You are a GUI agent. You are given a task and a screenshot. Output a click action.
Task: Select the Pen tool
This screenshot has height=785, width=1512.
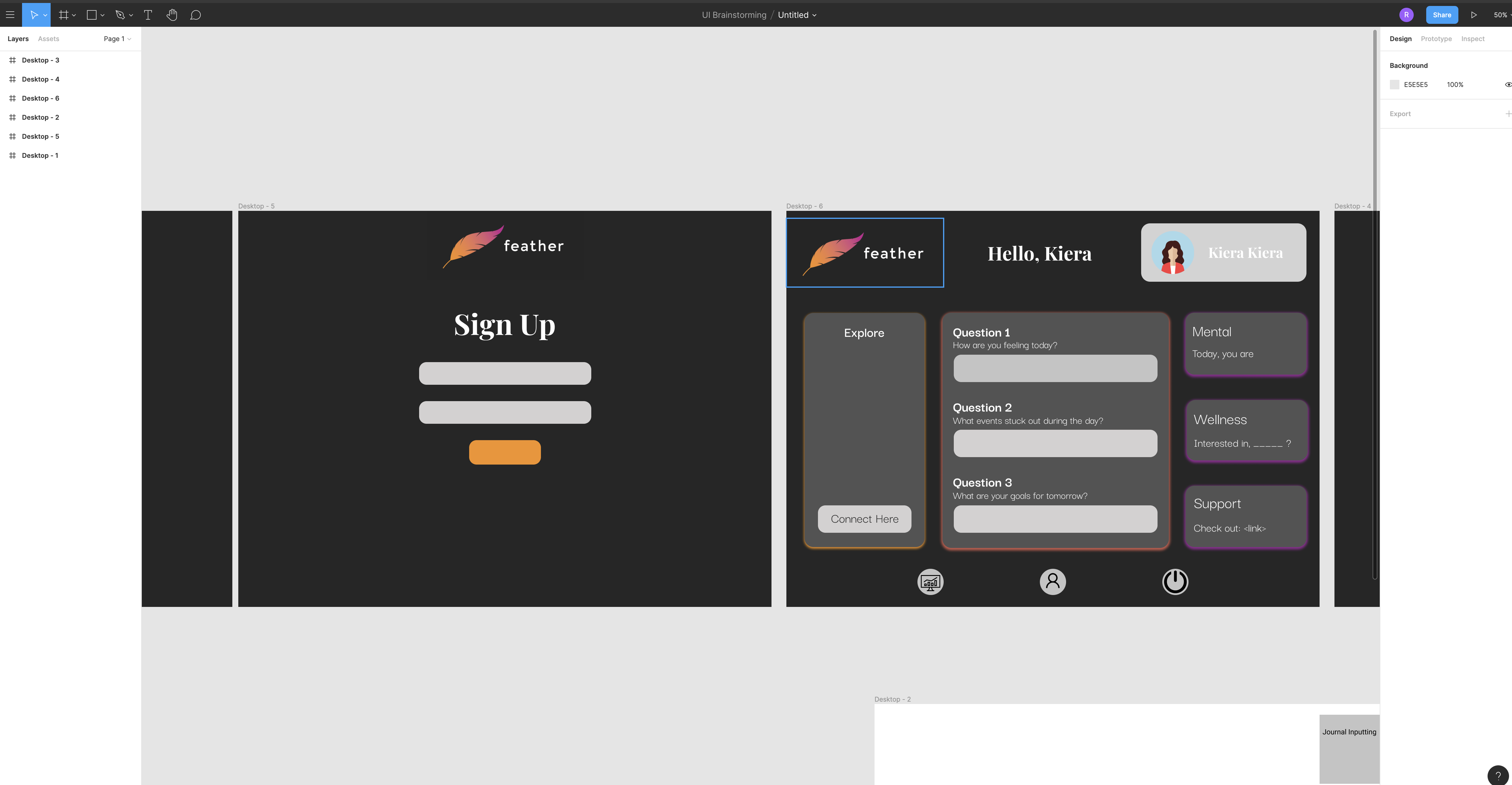point(120,15)
